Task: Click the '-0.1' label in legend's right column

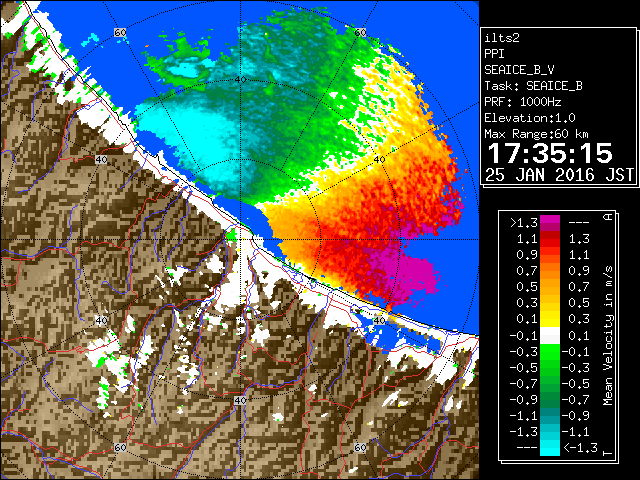Action: click(576, 351)
